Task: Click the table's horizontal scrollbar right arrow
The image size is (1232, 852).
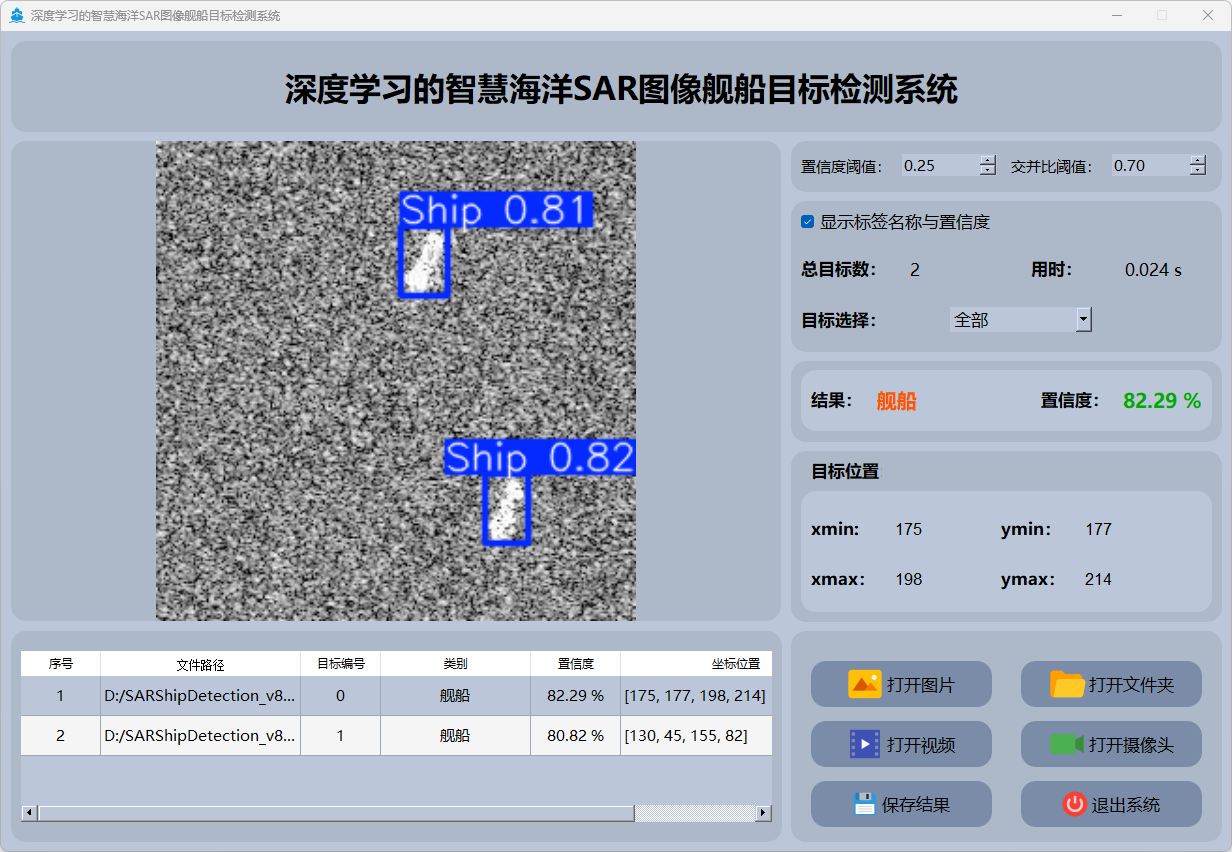Action: coord(763,813)
